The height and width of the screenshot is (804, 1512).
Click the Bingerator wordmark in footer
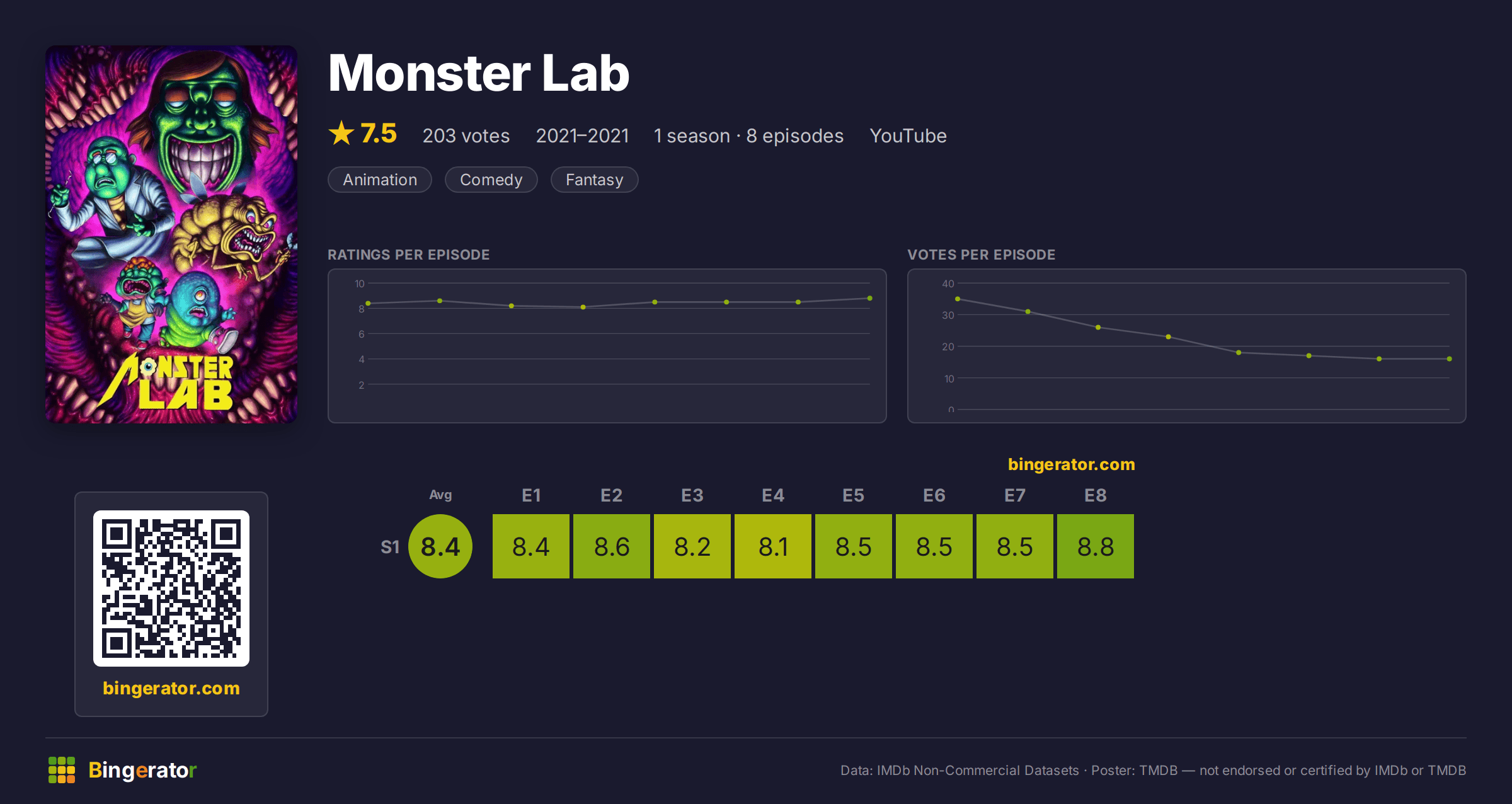pos(142,770)
